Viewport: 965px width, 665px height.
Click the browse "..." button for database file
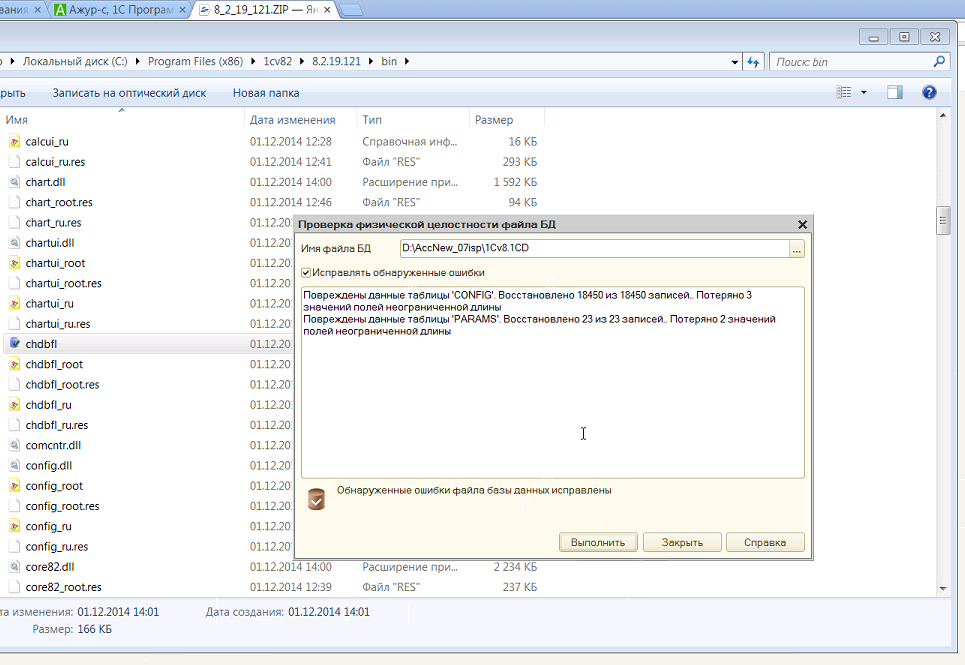(796, 249)
